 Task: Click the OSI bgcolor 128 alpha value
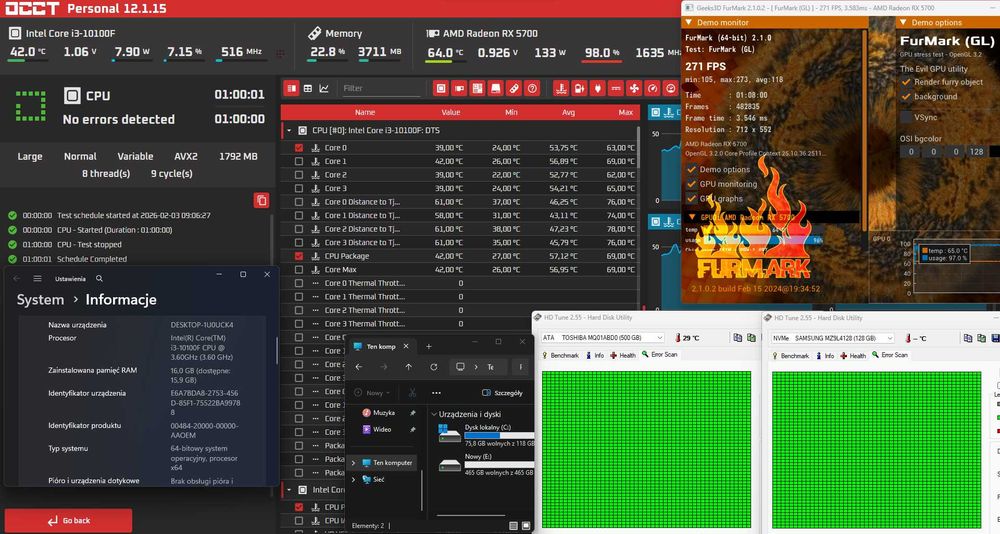pyautogui.click(x=976, y=152)
